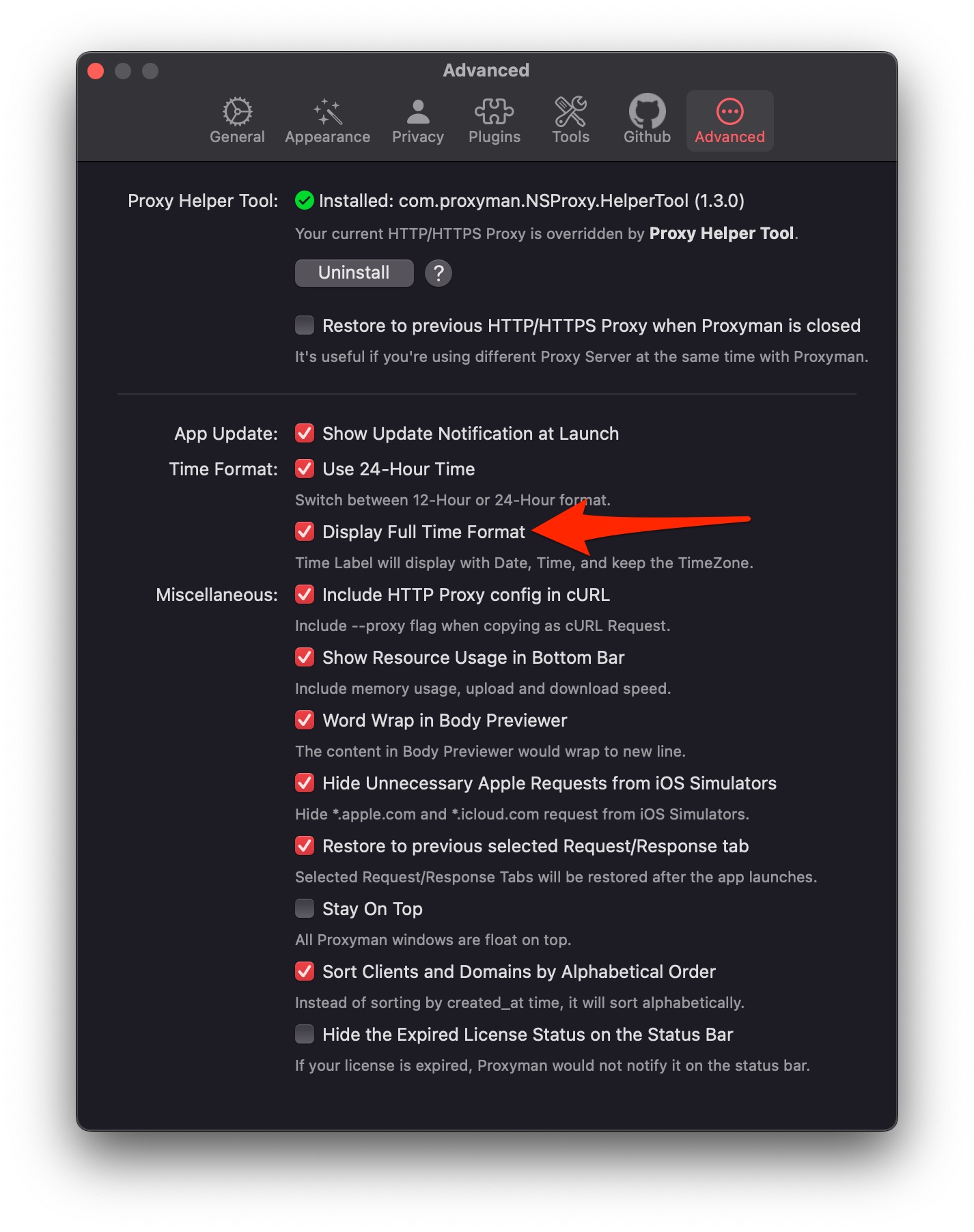Toggle Show Update Notification at Launch
The width and height of the screenshot is (974, 1232).
click(x=305, y=433)
